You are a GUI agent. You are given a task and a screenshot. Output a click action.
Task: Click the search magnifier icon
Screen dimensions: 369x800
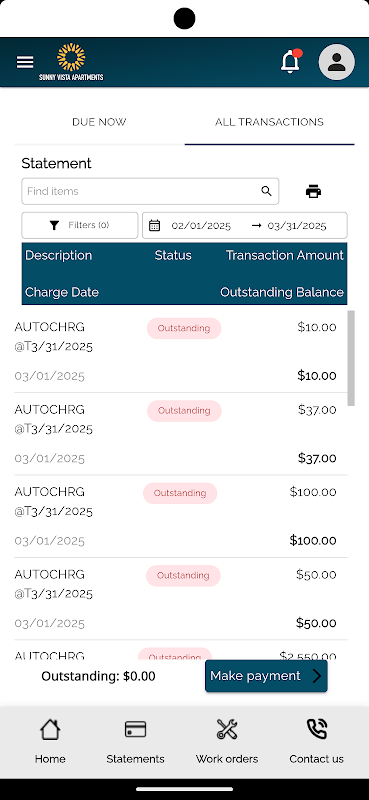[266, 191]
